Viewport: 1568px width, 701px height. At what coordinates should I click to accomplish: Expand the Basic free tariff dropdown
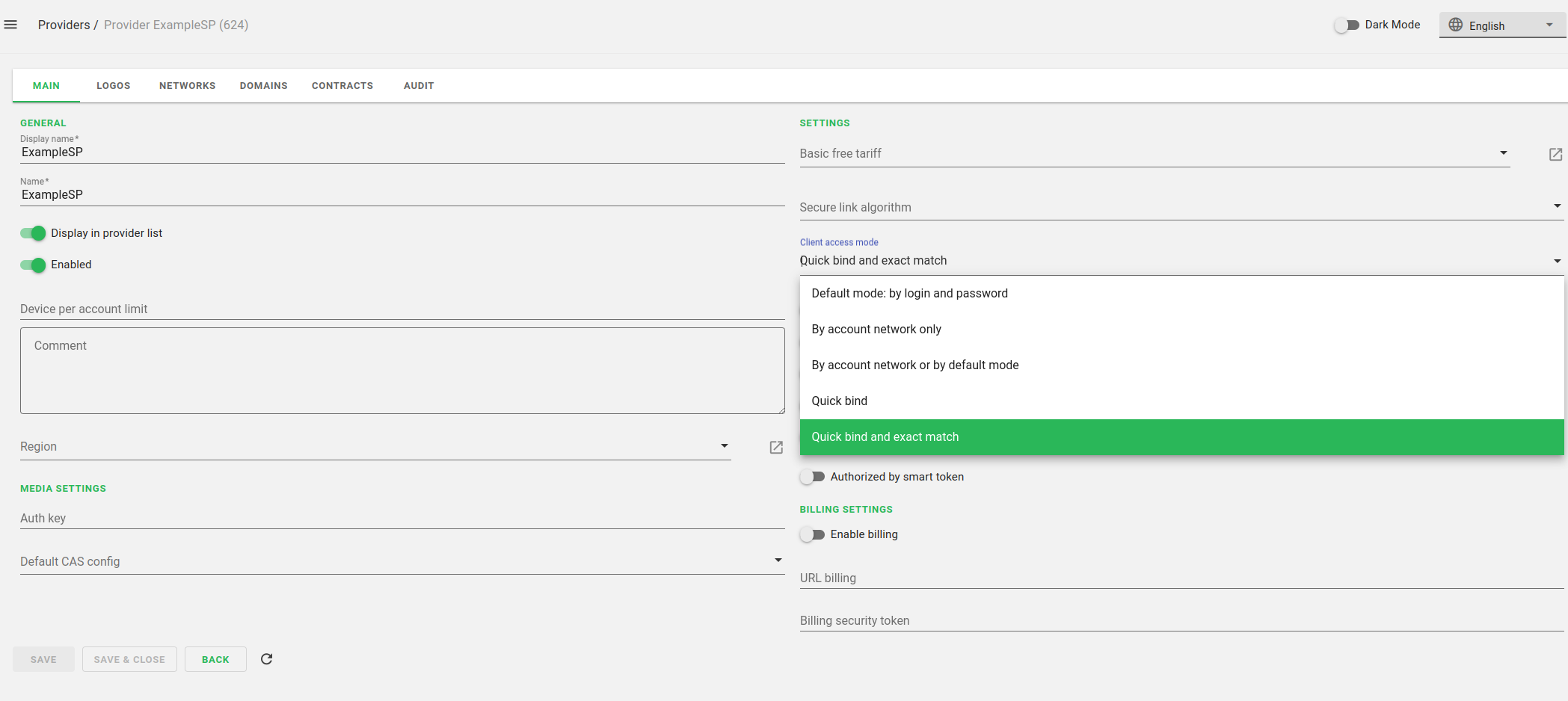pyautogui.click(x=1503, y=153)
